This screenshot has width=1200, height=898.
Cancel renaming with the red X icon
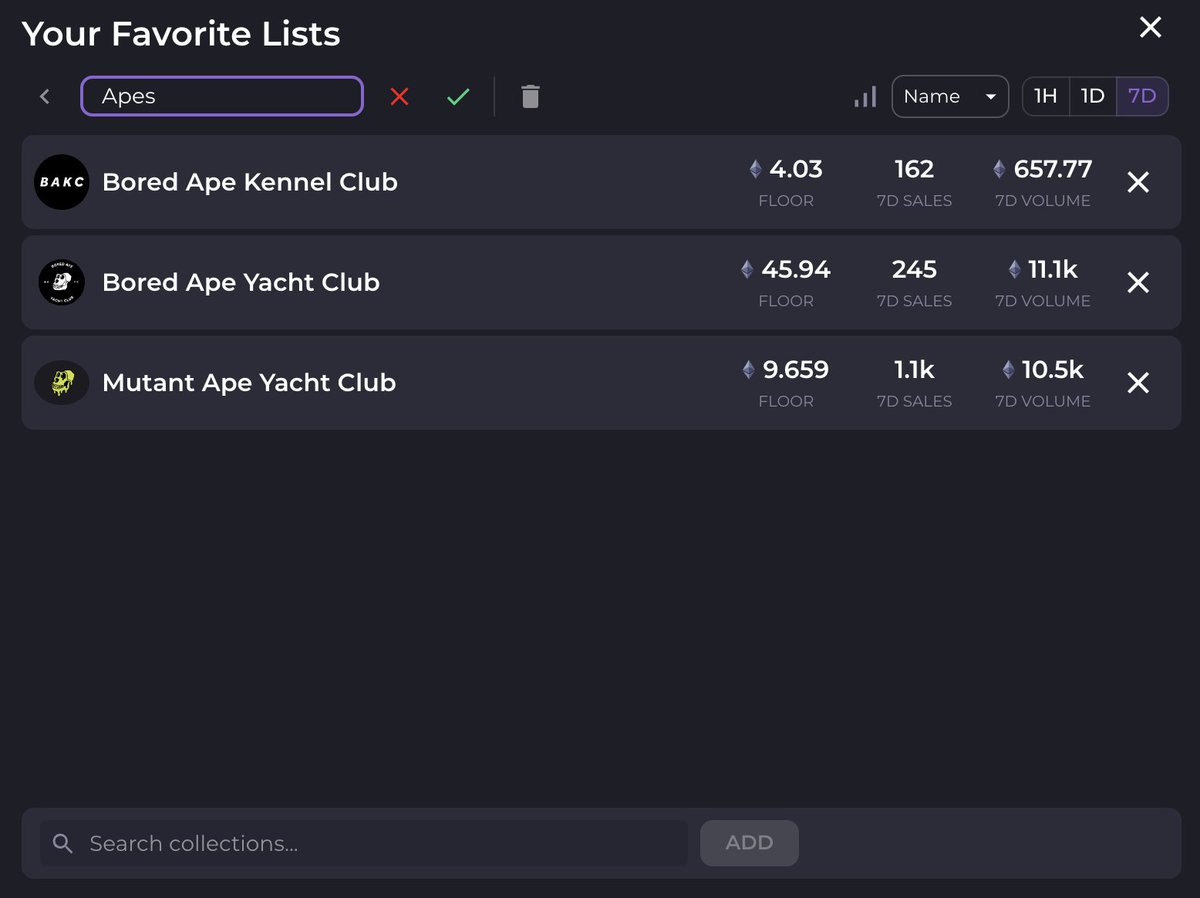[x=400, y=96]
